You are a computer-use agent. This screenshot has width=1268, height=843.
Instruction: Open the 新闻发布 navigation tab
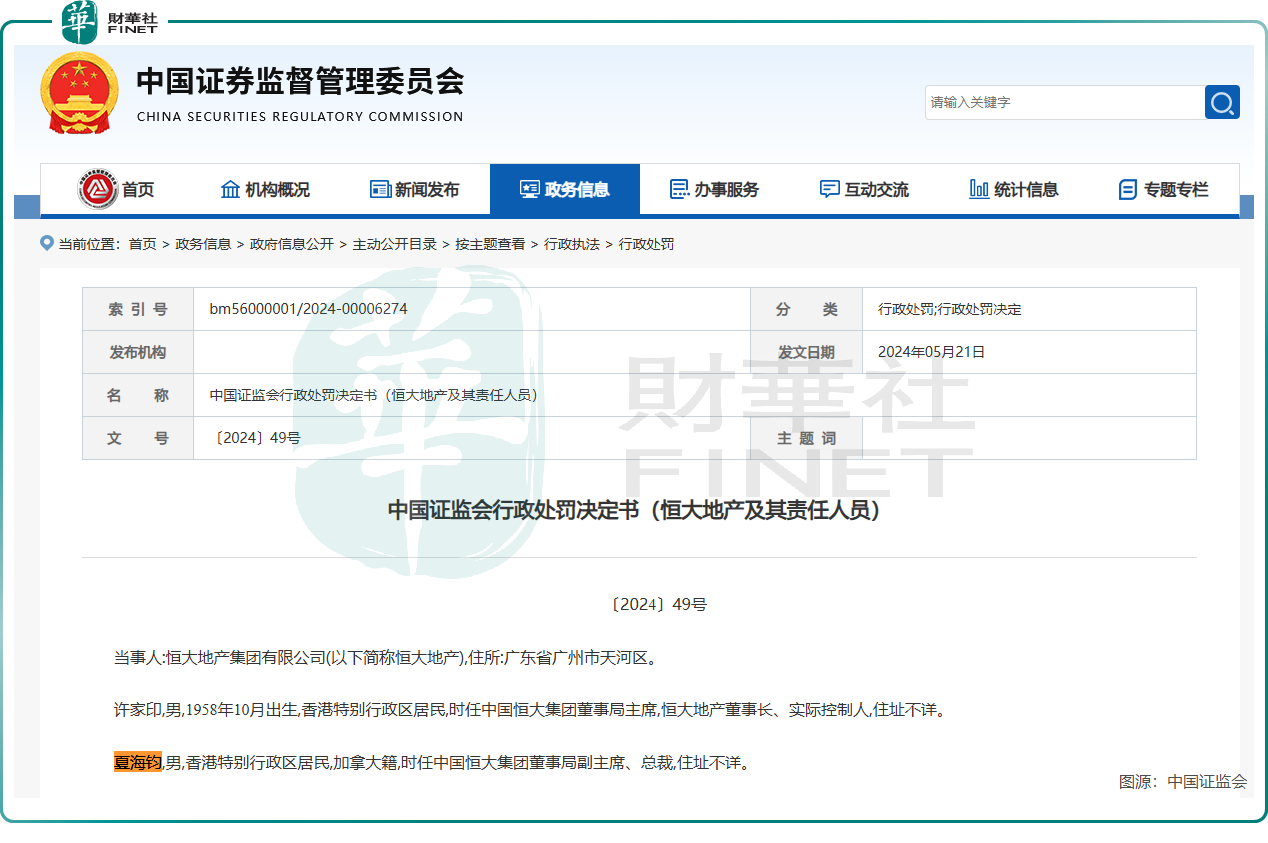tap(415, 189)
